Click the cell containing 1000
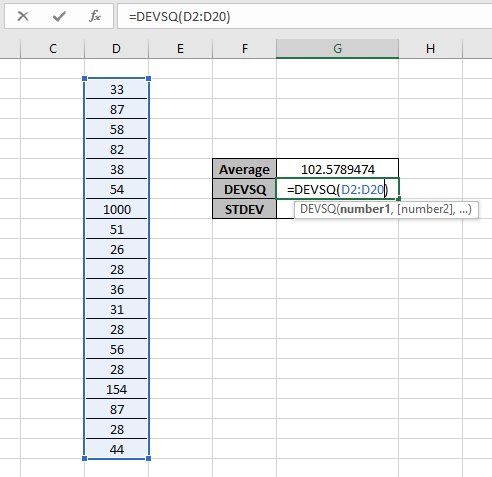The height and width of the screenshot is (477, 492). click(116, 209)
